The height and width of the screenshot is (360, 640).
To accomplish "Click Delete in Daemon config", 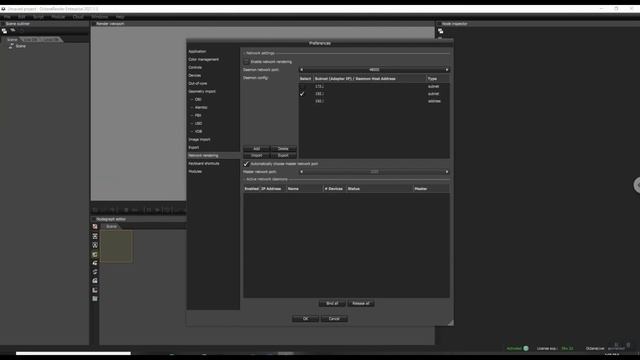I will click(x=283, y=149).
